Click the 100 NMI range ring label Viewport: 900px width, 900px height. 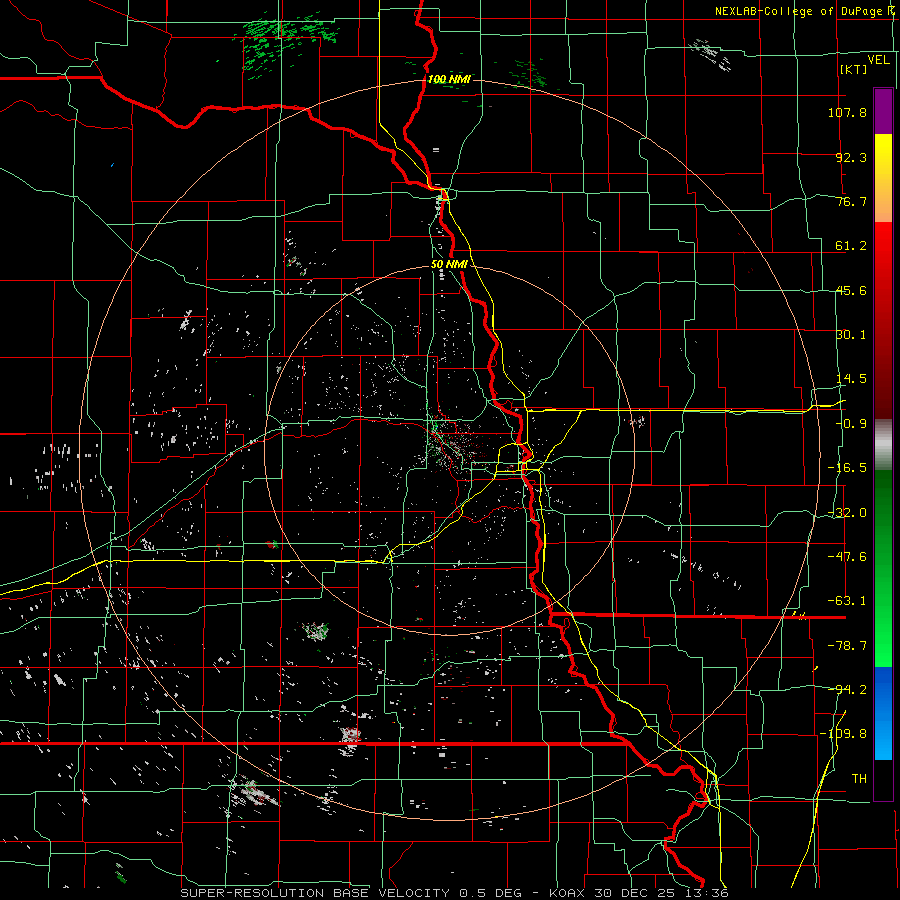tap(449, 79)
